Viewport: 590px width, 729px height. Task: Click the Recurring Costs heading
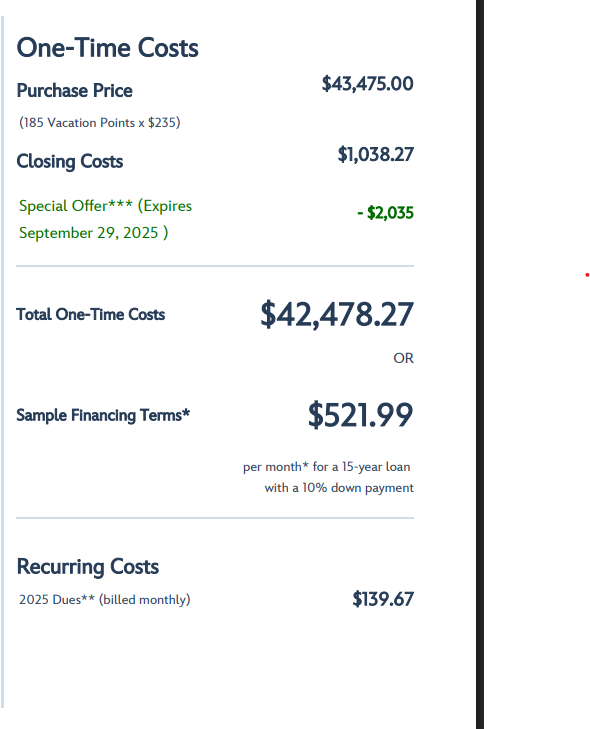point(88,567)
